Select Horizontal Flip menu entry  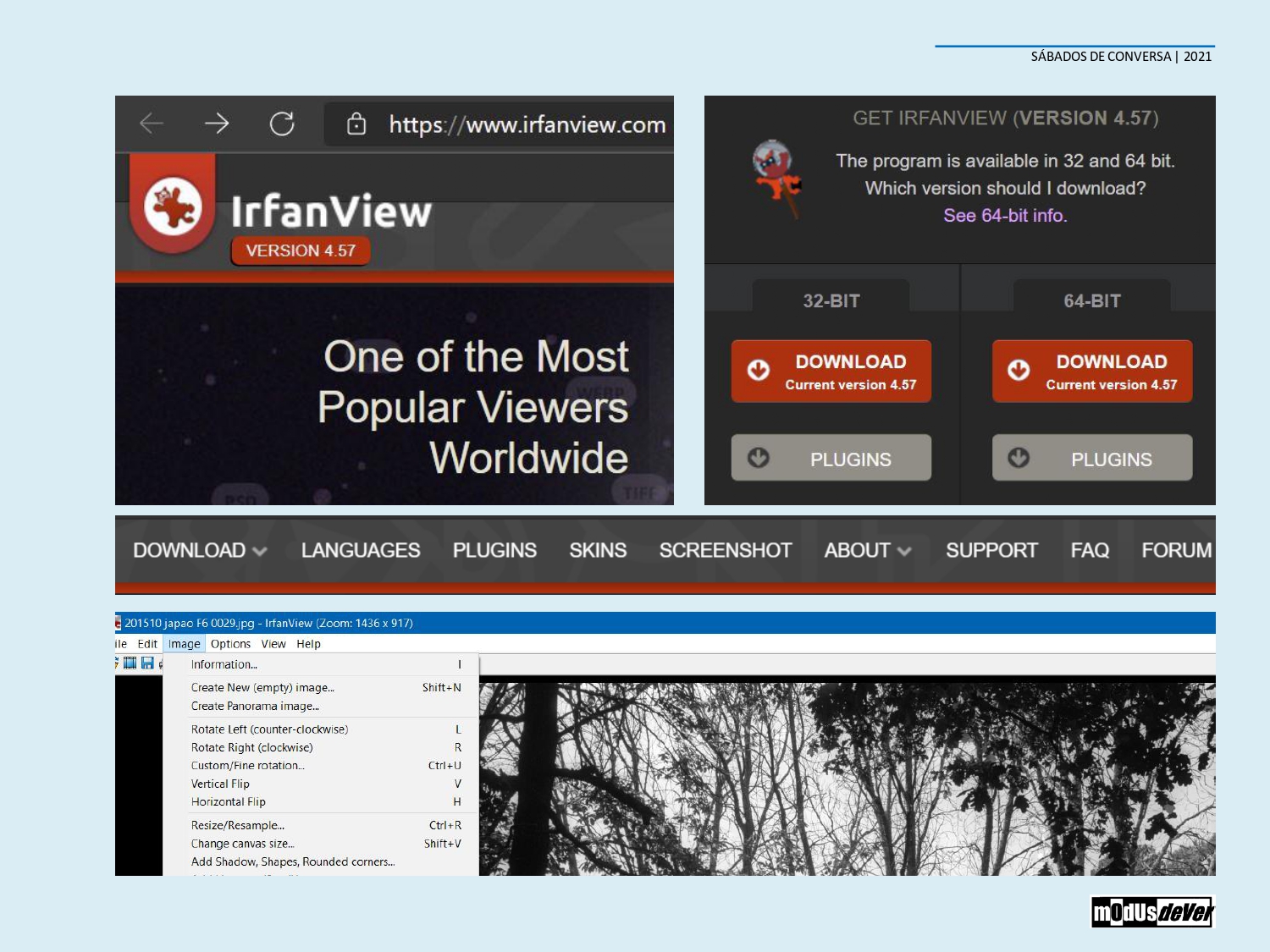click(229, 802)
